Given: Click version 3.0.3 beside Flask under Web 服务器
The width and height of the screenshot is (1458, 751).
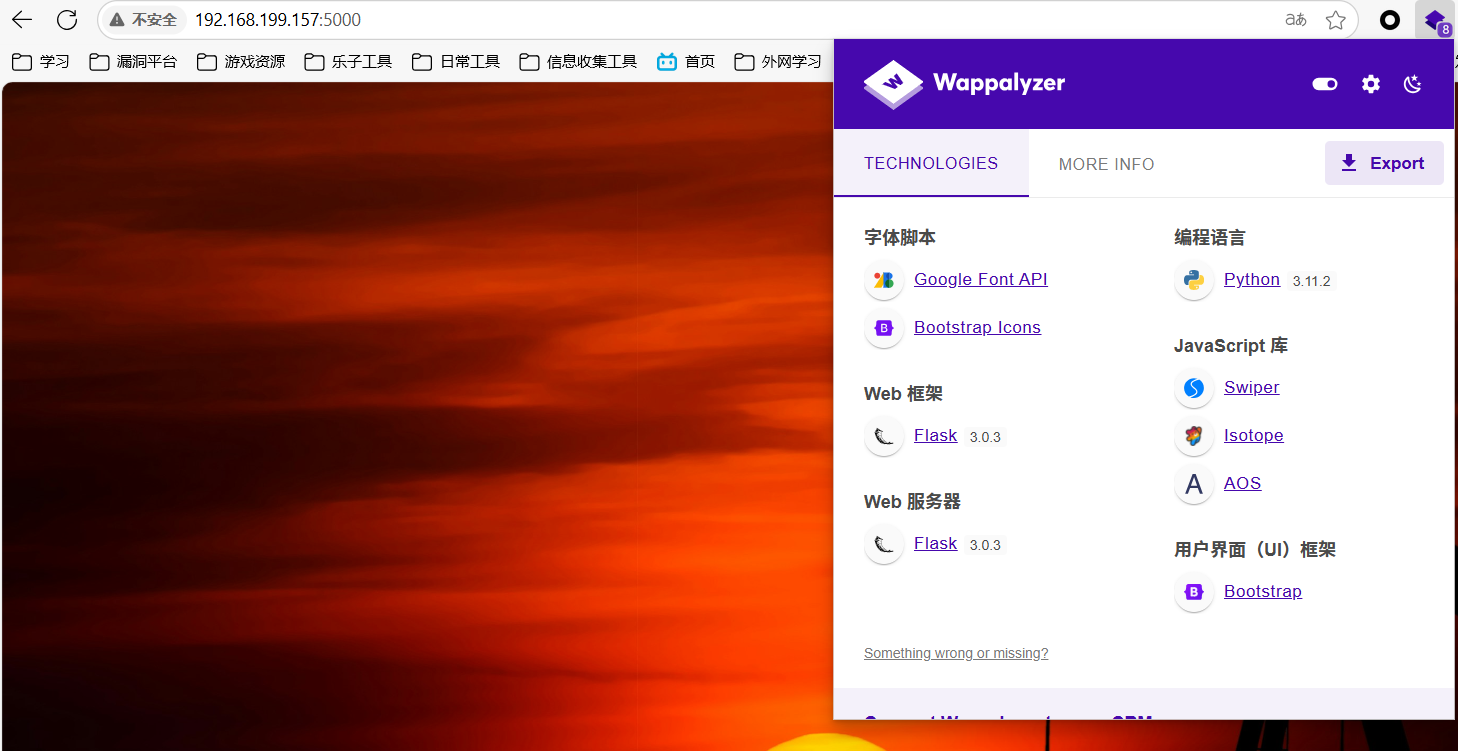Looking at the screenshot, I should pos(985,545).
